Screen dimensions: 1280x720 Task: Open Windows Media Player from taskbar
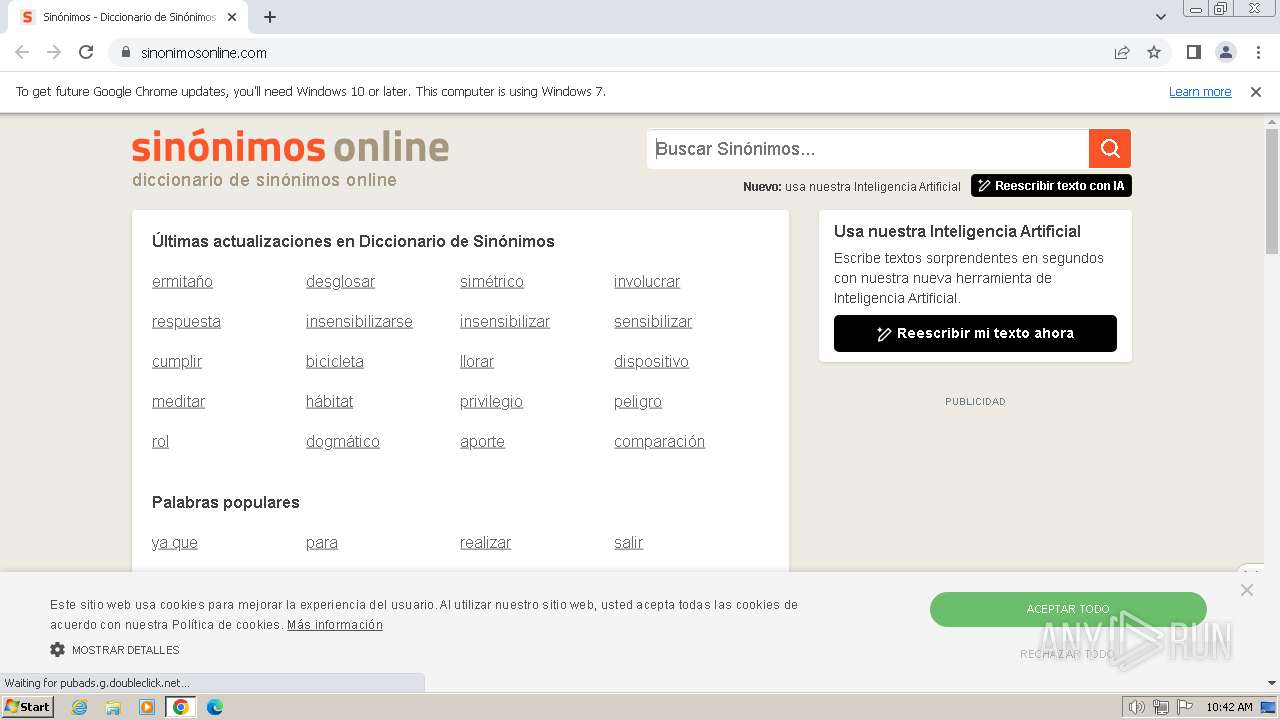click(x=147, y=707)
